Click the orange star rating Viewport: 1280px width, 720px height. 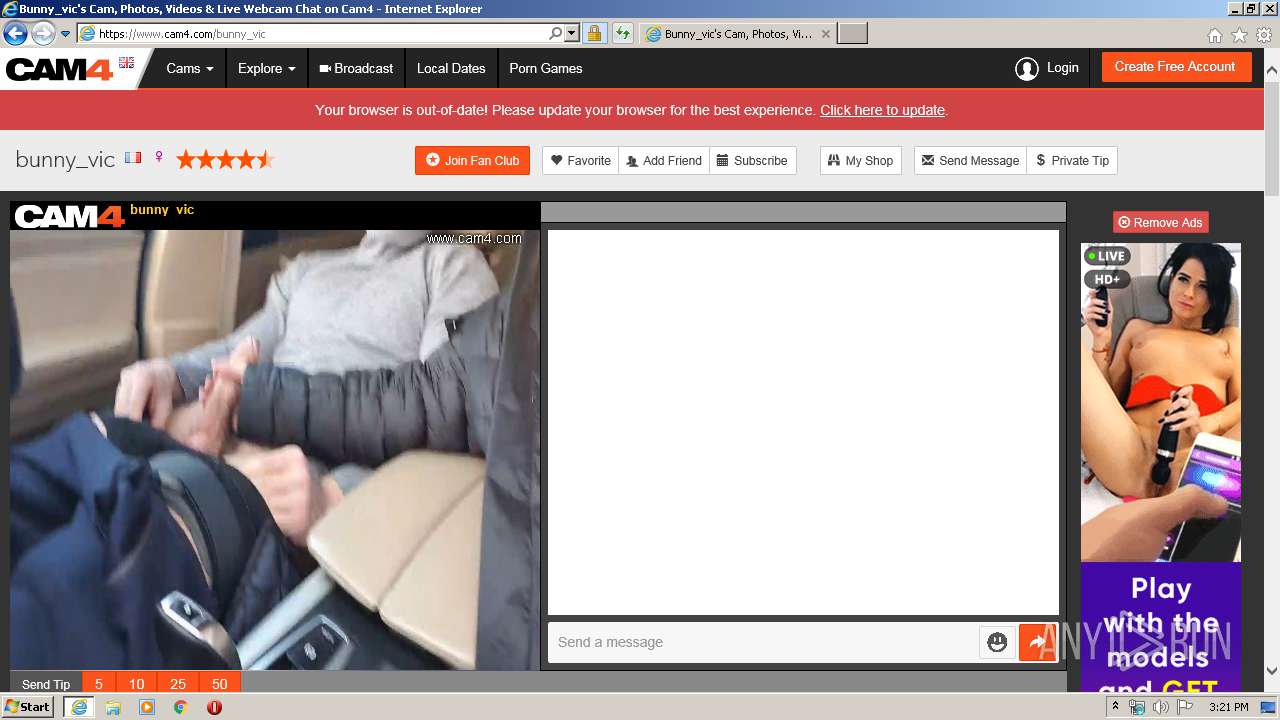tap(225, 159)
